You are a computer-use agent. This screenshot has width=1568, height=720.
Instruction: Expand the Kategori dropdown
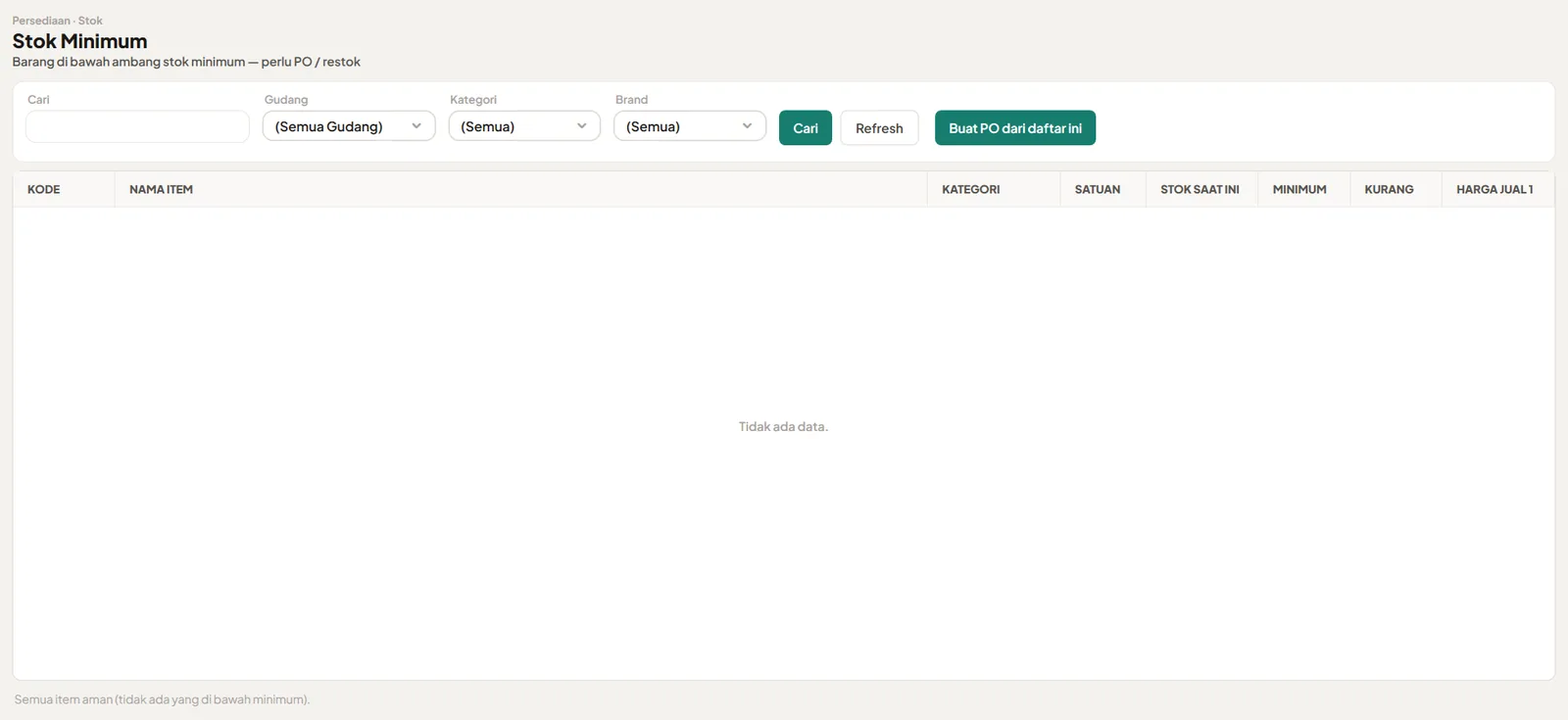pyautogui.click(x=524, y=125)
